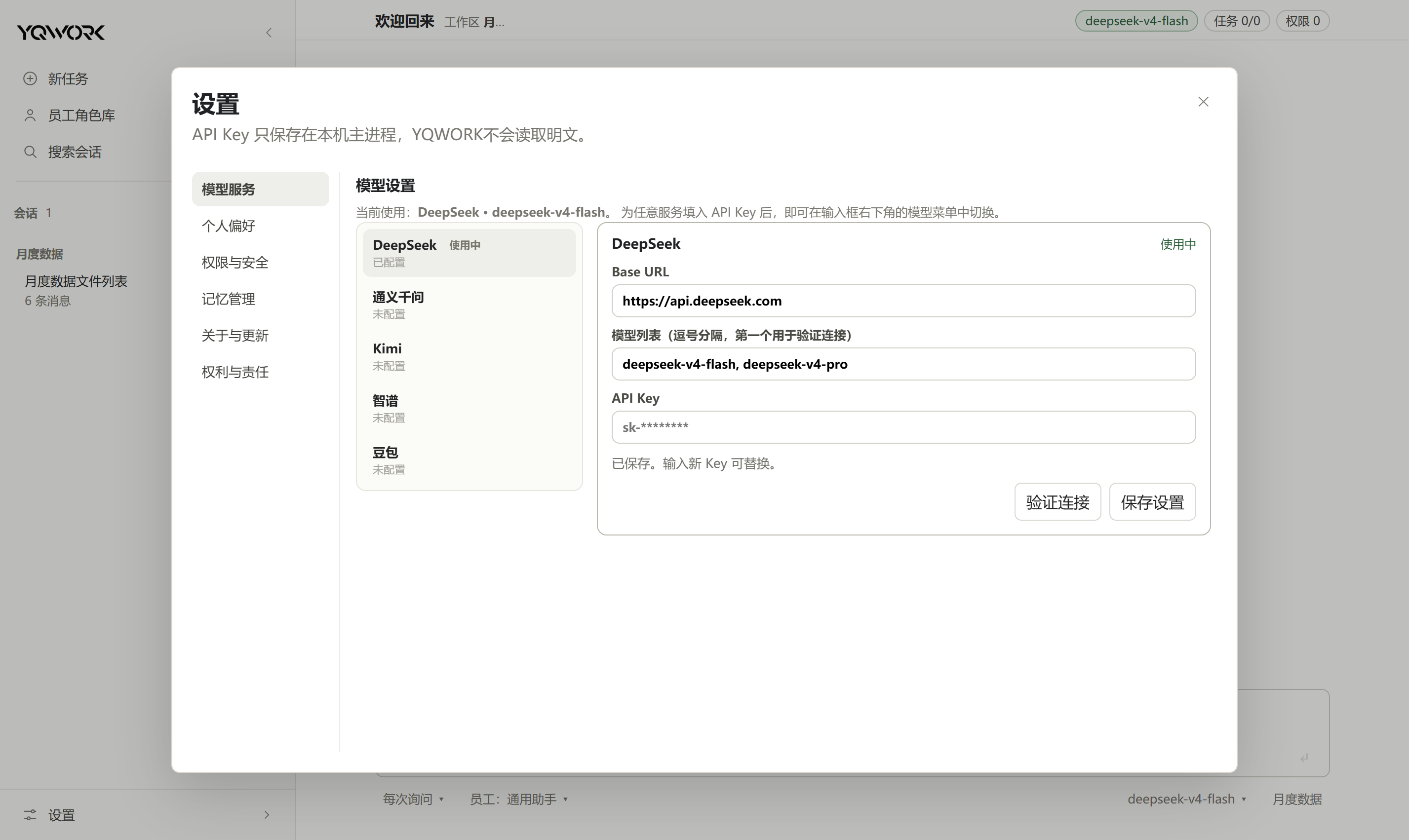Open the 每次询问 dropdown
The width and height of the screenshot is (1409, 840).
[413, 799]
